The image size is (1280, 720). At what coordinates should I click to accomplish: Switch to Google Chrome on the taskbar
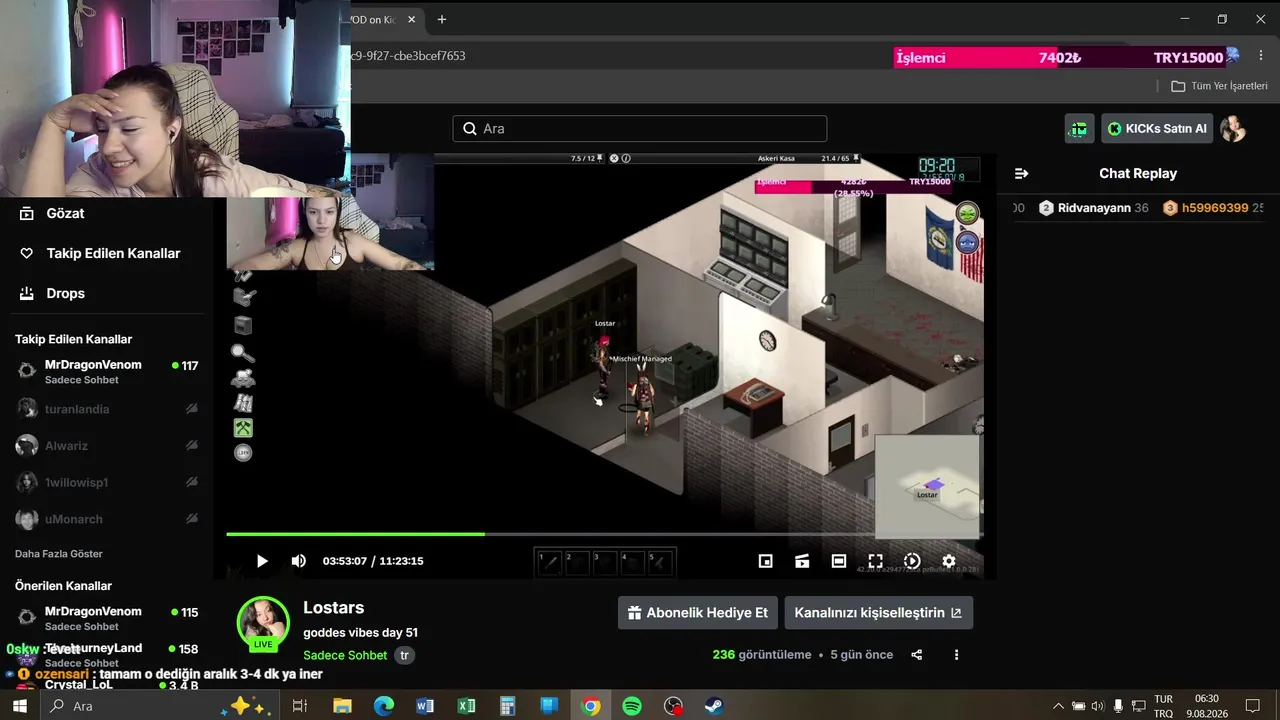[x=591, y=706]
